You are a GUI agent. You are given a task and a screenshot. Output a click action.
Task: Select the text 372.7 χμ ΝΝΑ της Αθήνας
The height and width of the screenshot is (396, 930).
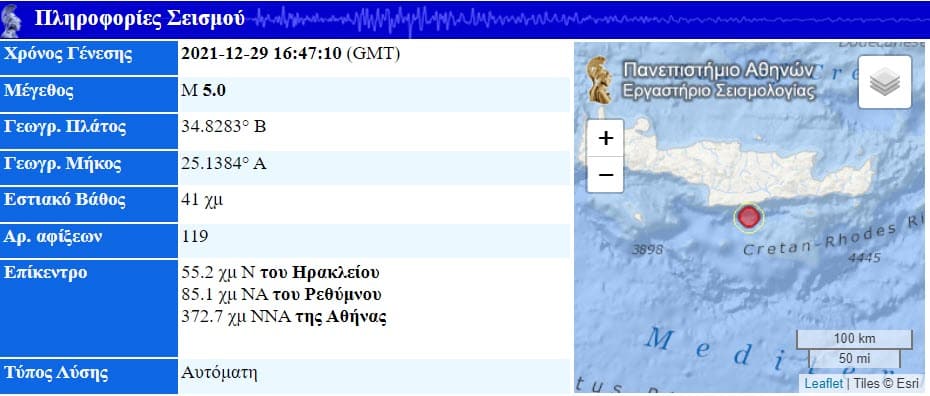tap(284, 317)
